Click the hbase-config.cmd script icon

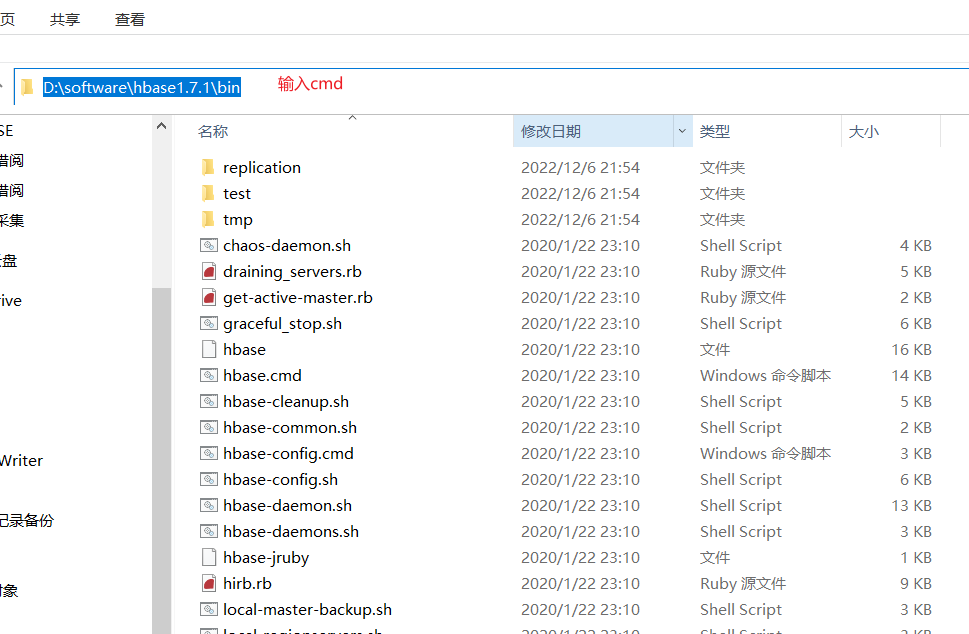coord(209,453)
